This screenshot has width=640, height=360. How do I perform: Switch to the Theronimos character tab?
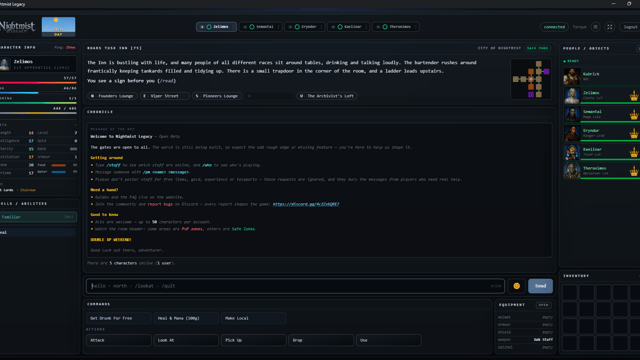point(396,27)
